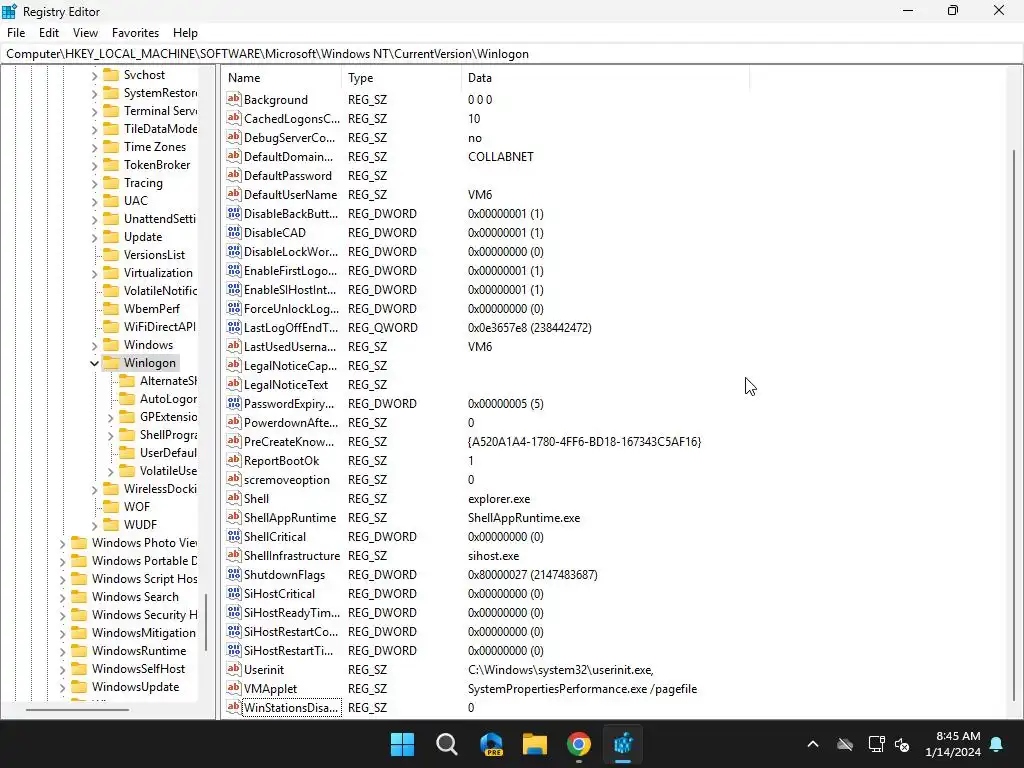Click the Registry Editor title bar icon

click(x=10, y=11)
